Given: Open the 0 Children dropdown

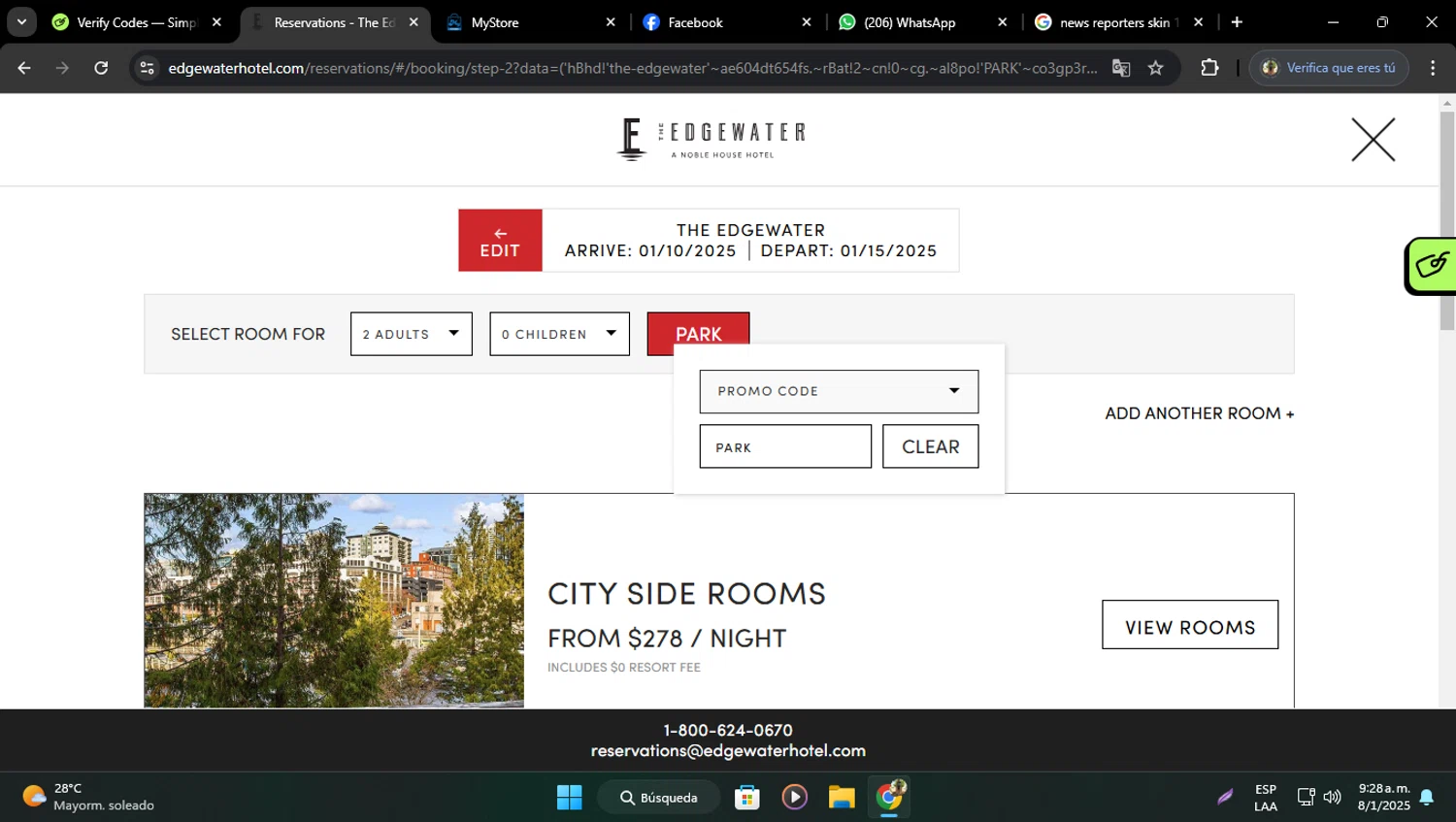Looking at the screenshot, I should click(560, 334).
